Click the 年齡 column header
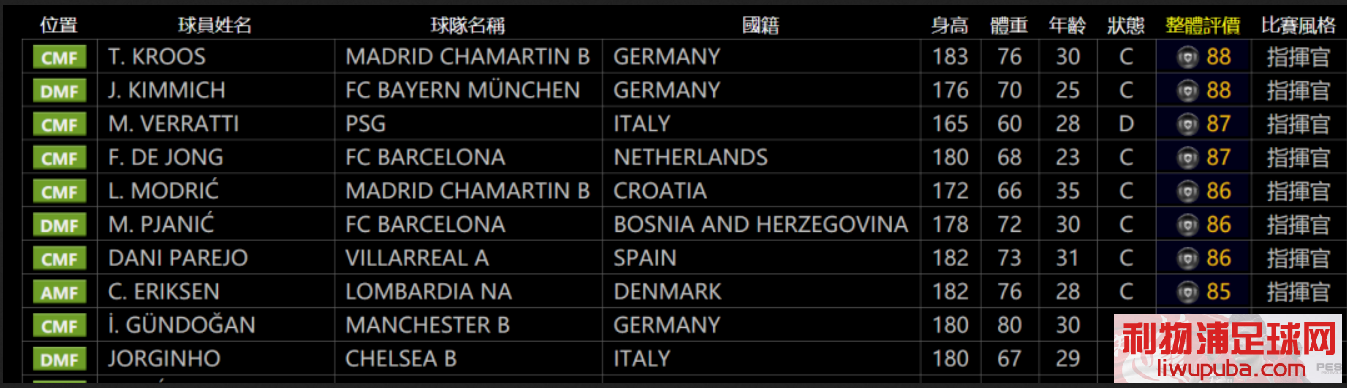Image resolution: width=1347 pixels, height=388 pixels. (1068, 25)
